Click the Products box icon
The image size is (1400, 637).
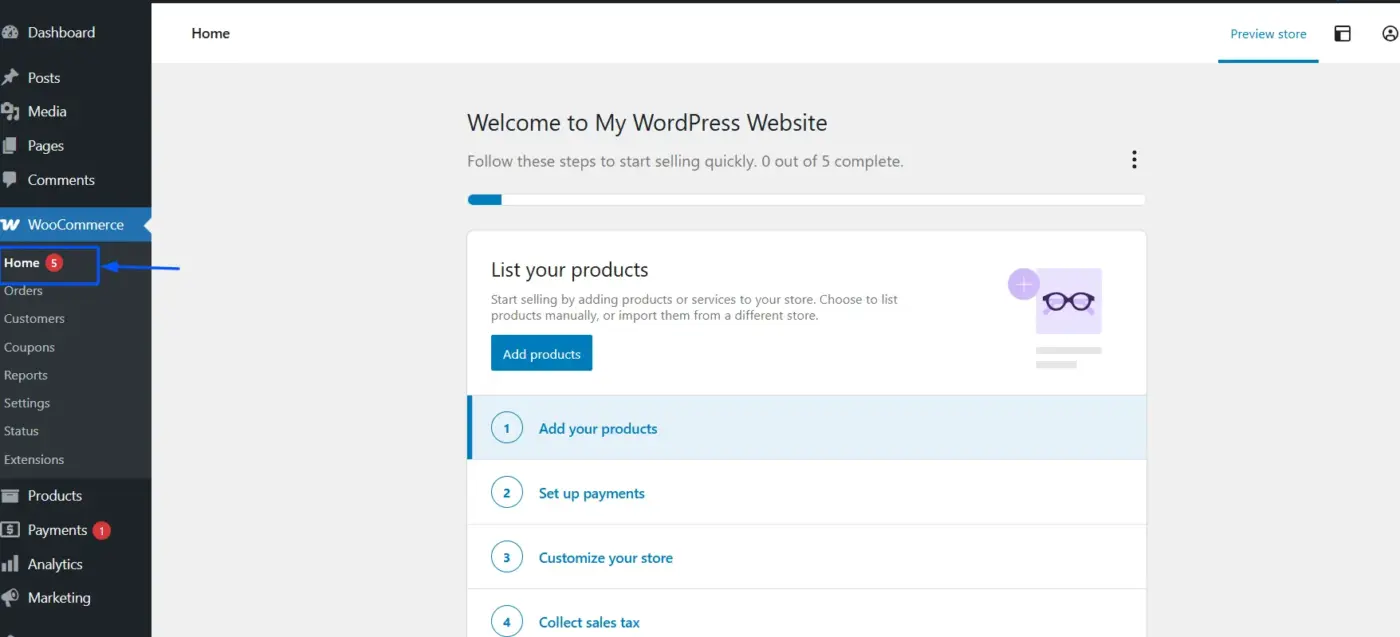pos(10,495)
